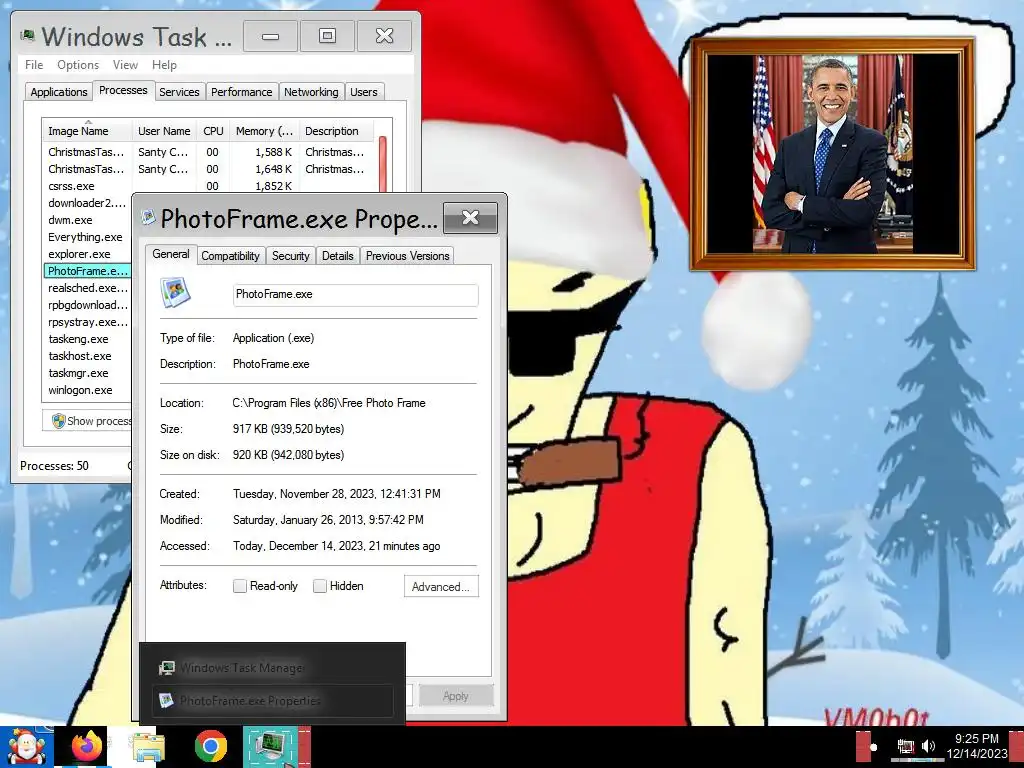
Task: Switch to the Performance tab
Action: pos(242,92)
